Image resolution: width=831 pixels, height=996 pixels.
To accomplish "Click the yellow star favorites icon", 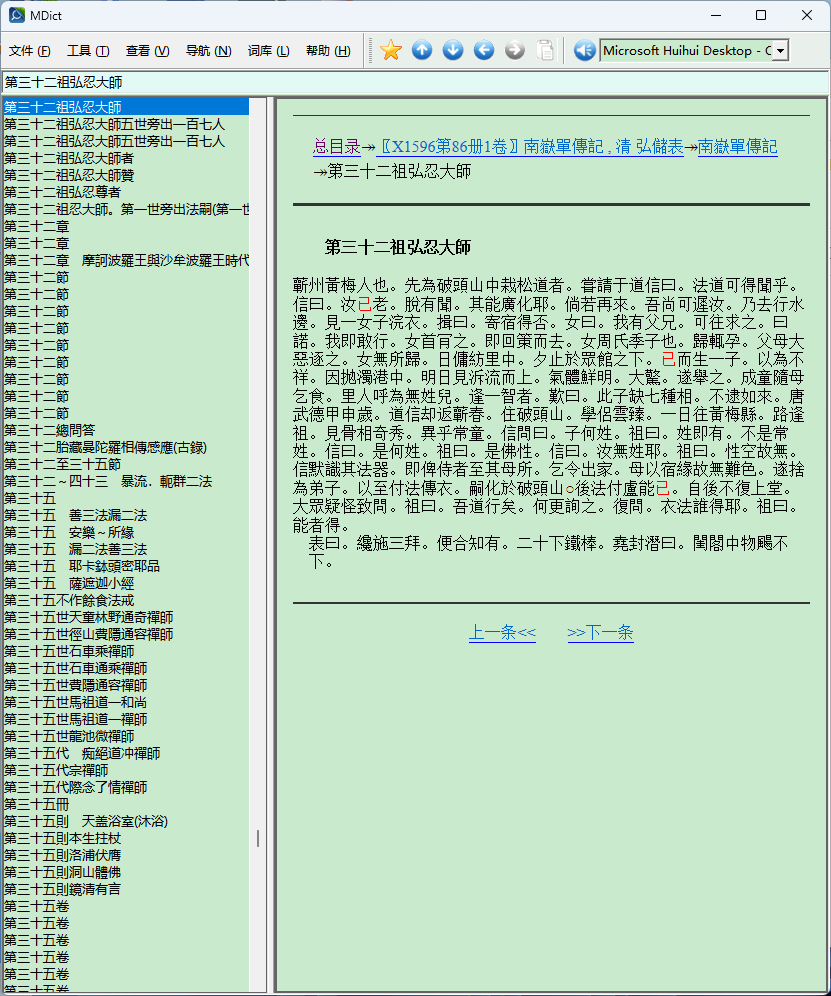I will [391, 50].
